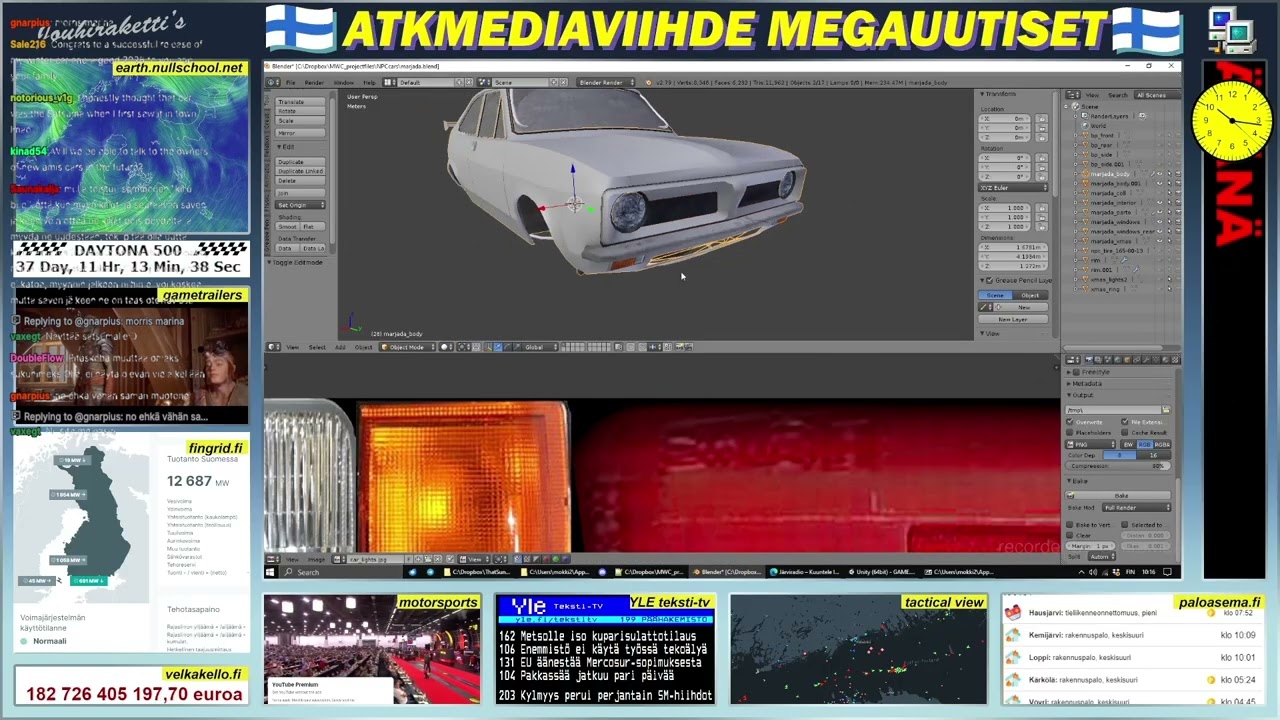
Task: Toggle the File Extensions checkbox
Action: 1124,422
